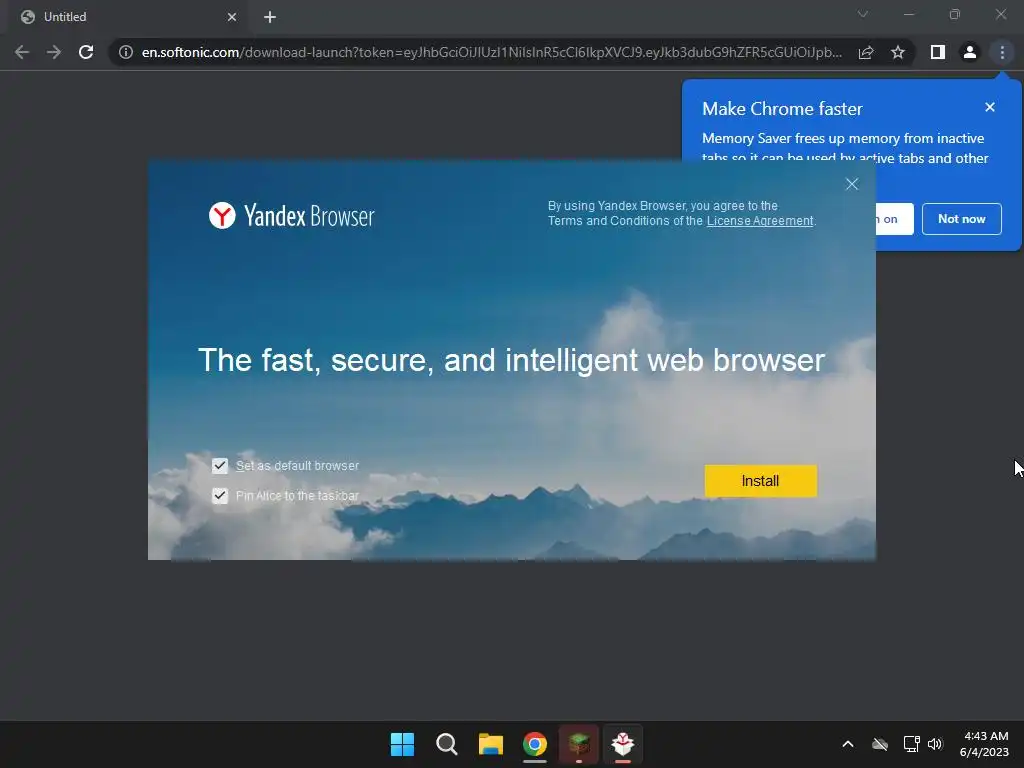The image size is (1024, 768).
Task: Open the red box installer taskbar app
Action: (623, 744)
